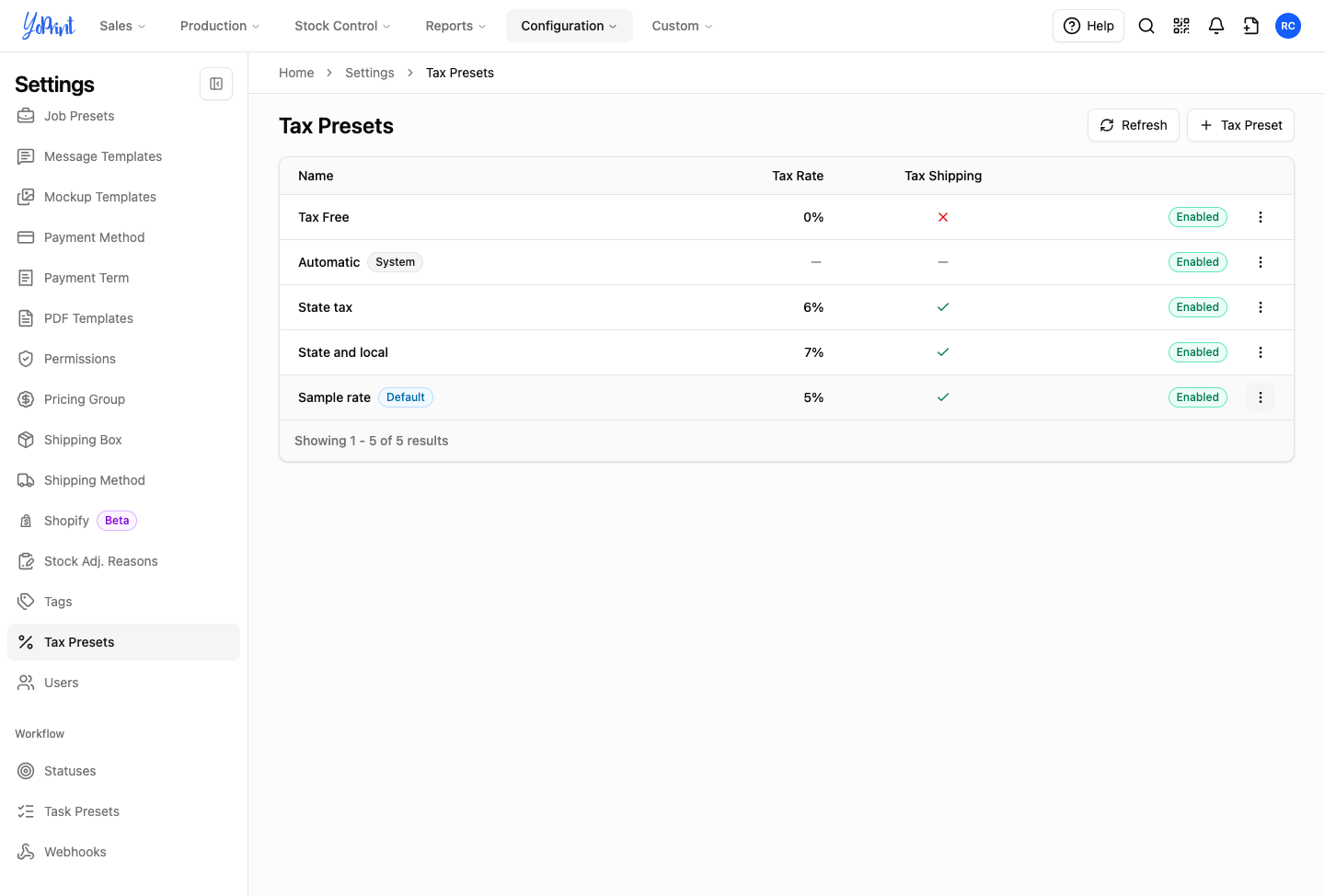Viewport: 1325px width, 896px height.
Task: Click the Pricing Group dollar icon
Action: tap(26, 399)
